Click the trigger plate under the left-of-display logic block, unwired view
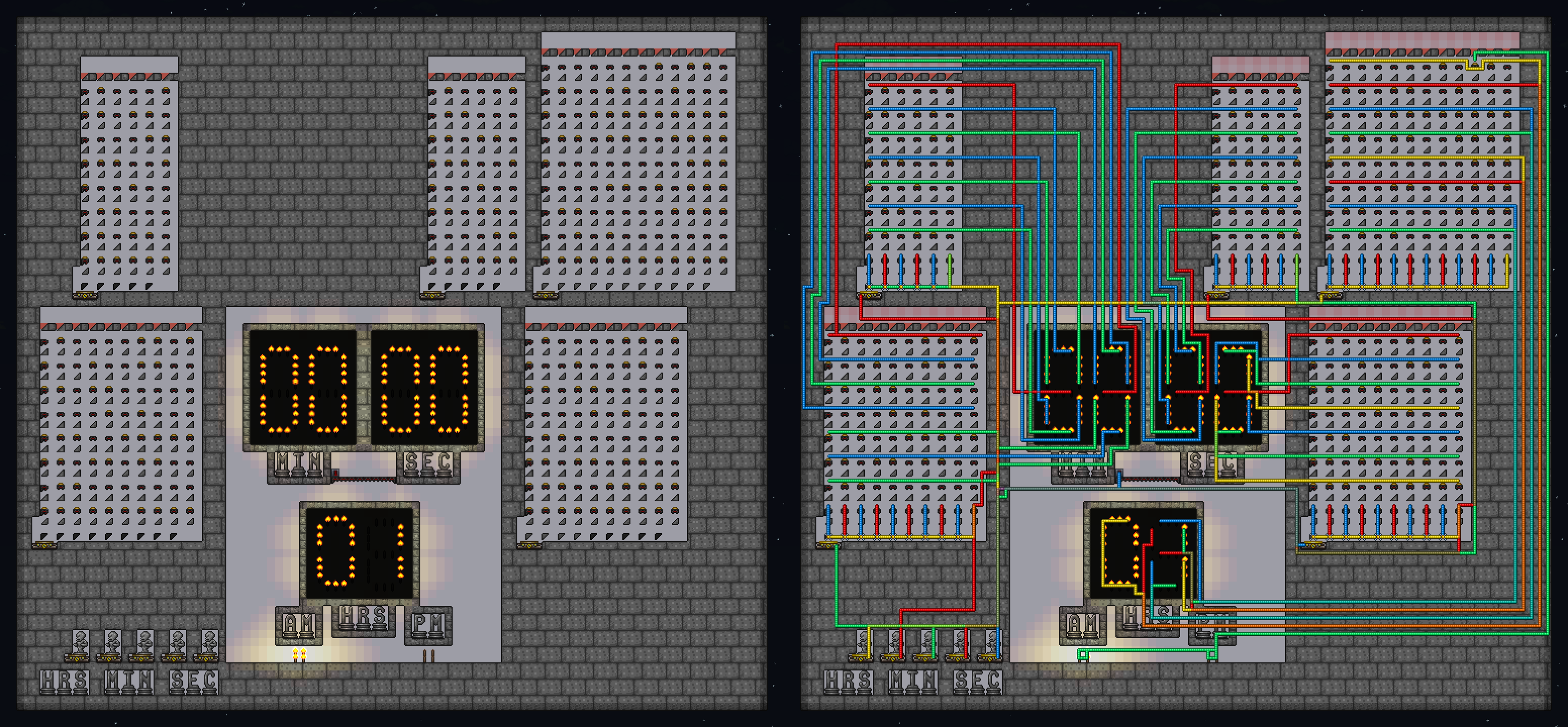This screenshot has height=727, width=1568. pyautogui.click(x=44, y=546)
